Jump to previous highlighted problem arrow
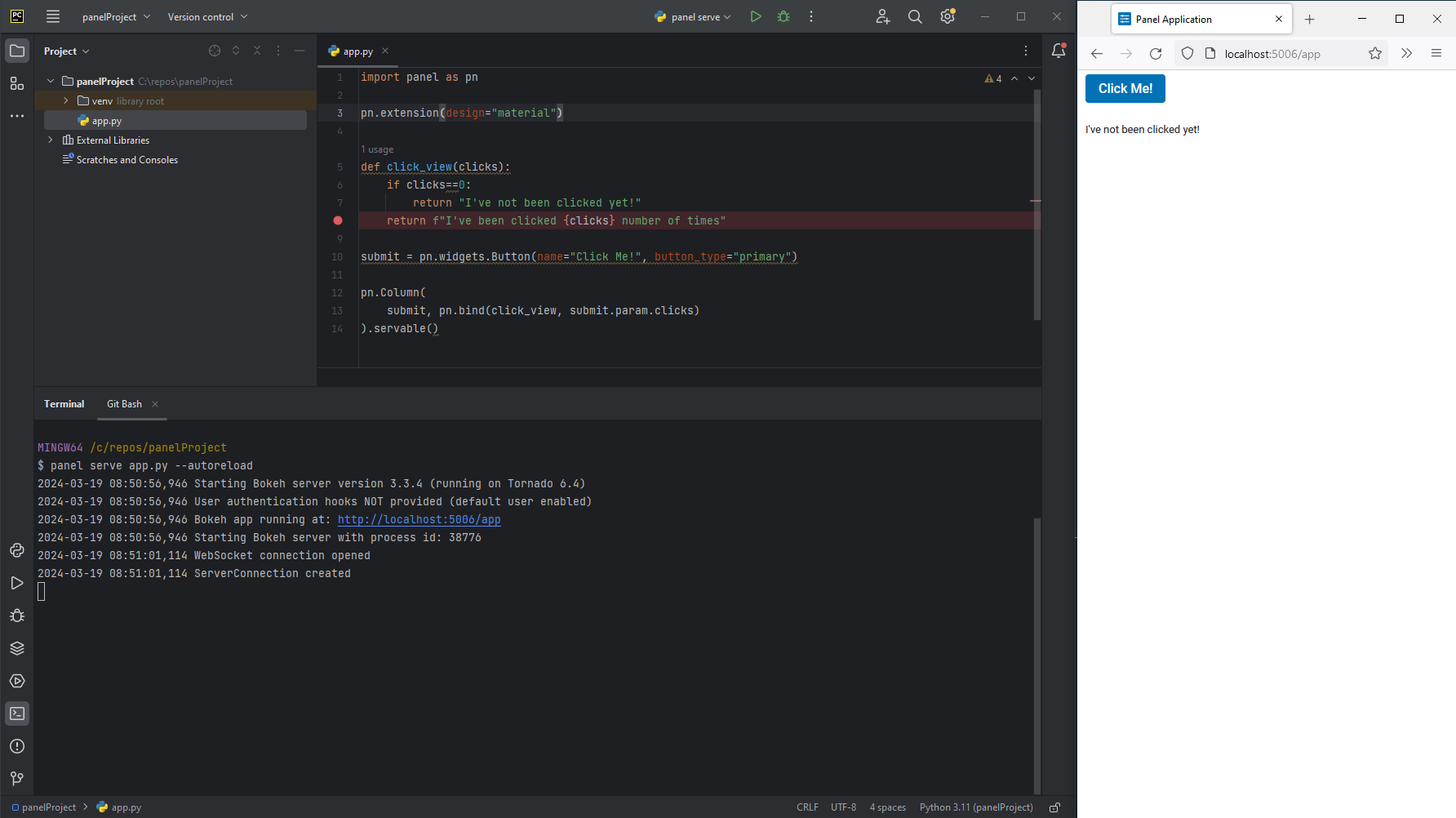The width and height of the screenshot is (1456, 818). click(1014, 78)
